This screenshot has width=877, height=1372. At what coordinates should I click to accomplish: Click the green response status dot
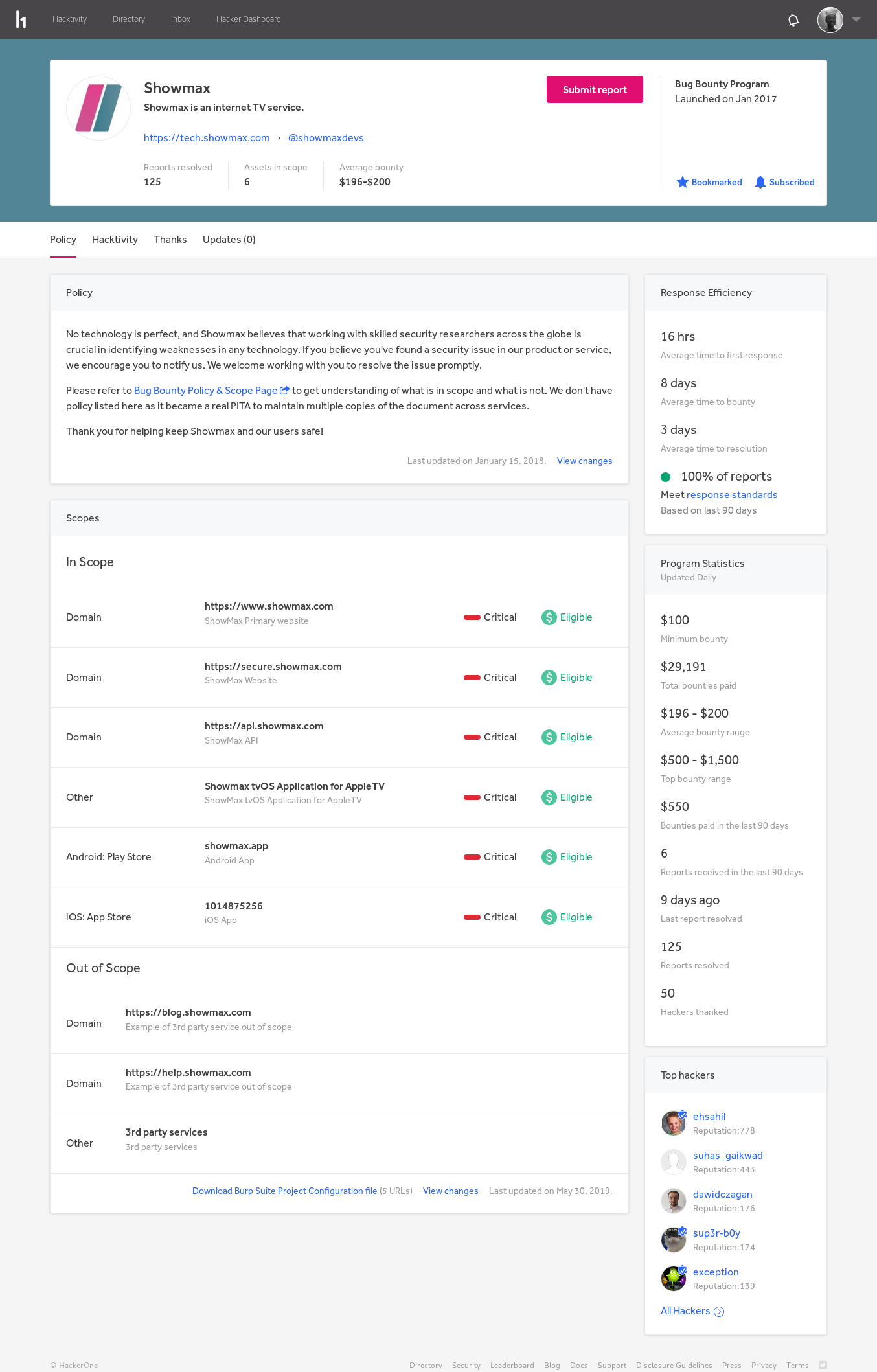click(665, 477)
